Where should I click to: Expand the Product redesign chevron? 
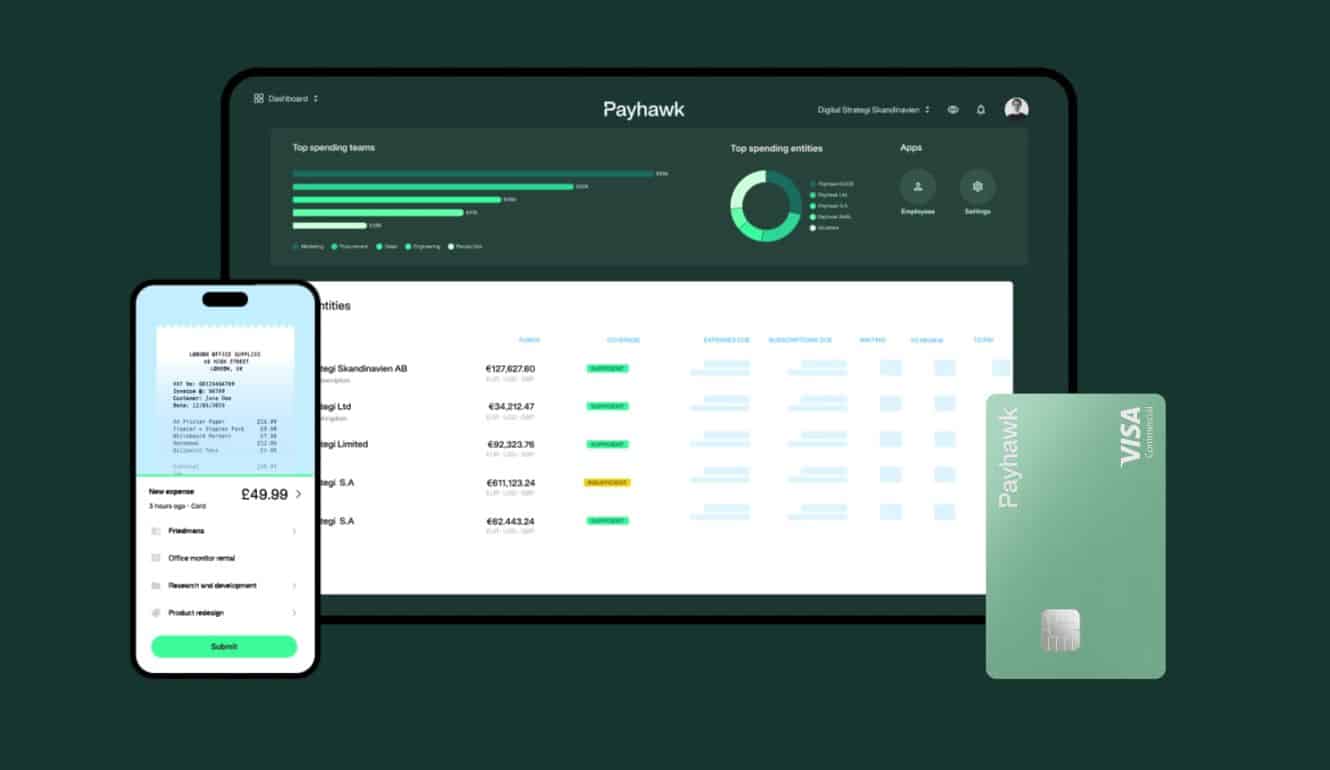click(x=294, y=613)
